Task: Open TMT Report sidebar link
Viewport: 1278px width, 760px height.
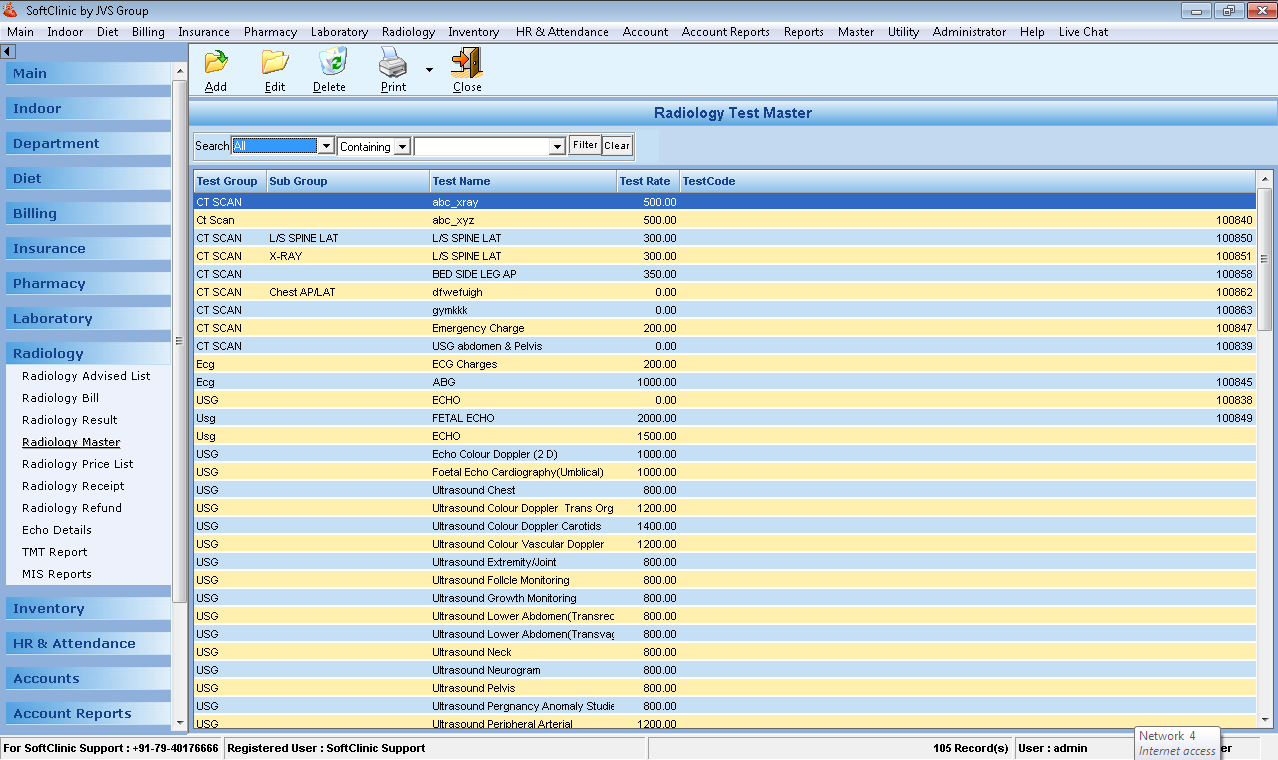Action: coord(54,552)
